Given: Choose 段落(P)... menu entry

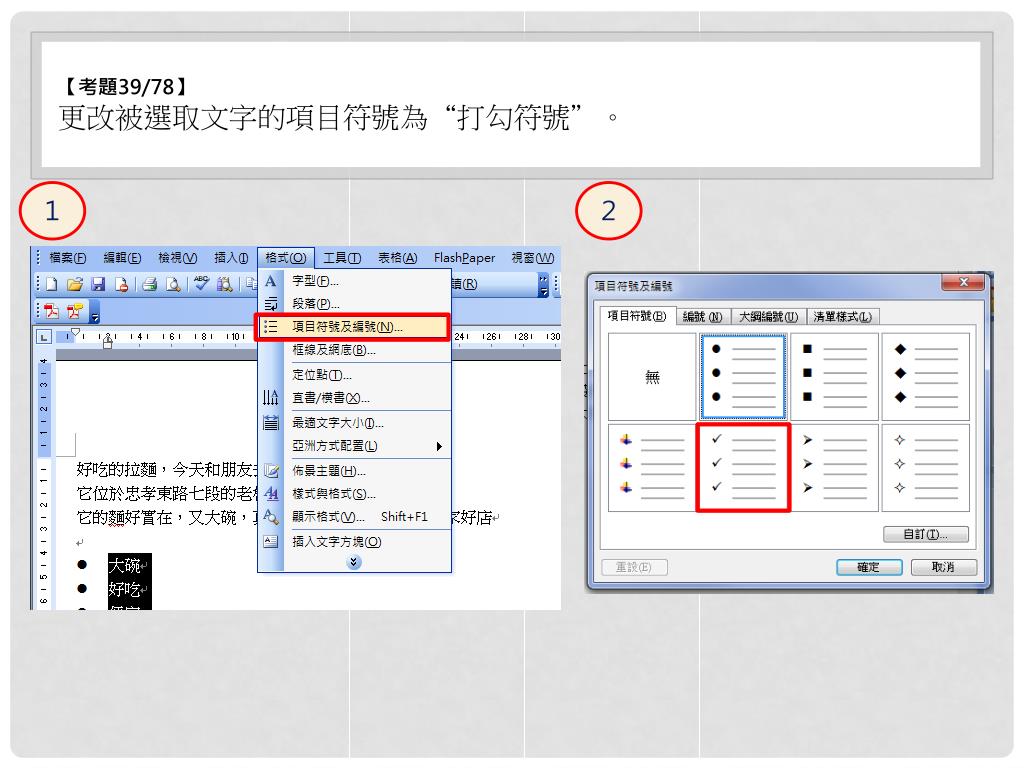Looking at the screenshot, I should pyautogui.click(x=355, y=304).
